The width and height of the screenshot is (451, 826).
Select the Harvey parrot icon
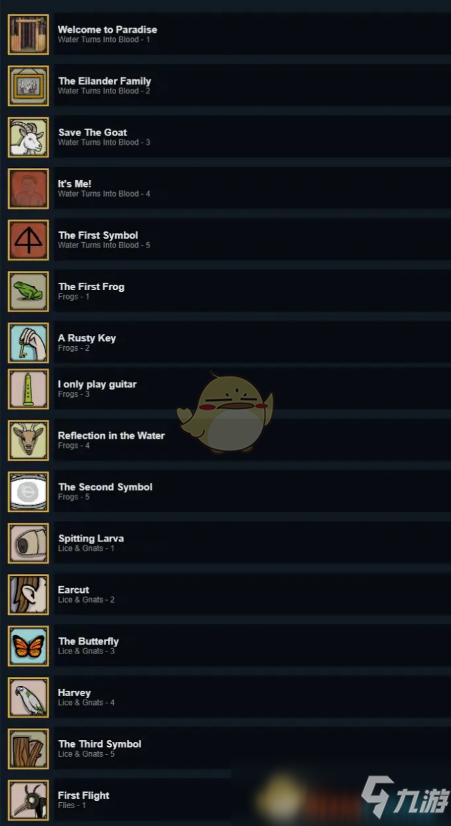click(x=28, y=697)
